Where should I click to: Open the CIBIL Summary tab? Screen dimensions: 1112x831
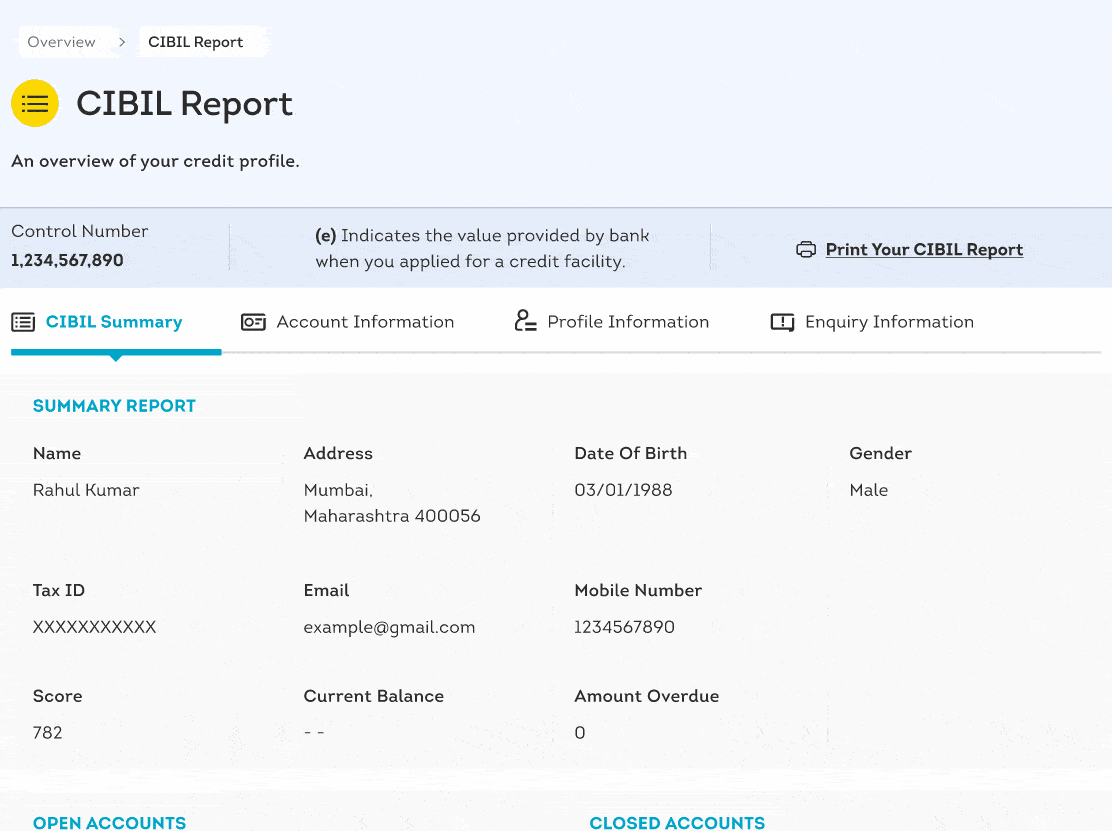tap(116, 323)
